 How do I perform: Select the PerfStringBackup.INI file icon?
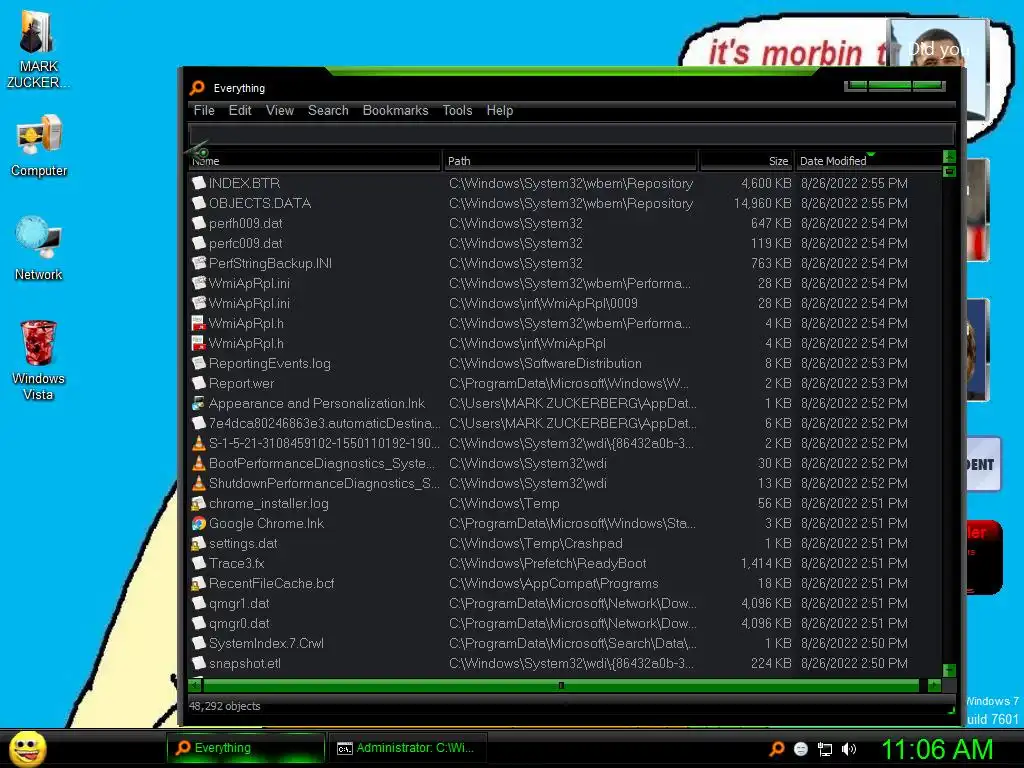pyautogui.click(x=199, y=263)
